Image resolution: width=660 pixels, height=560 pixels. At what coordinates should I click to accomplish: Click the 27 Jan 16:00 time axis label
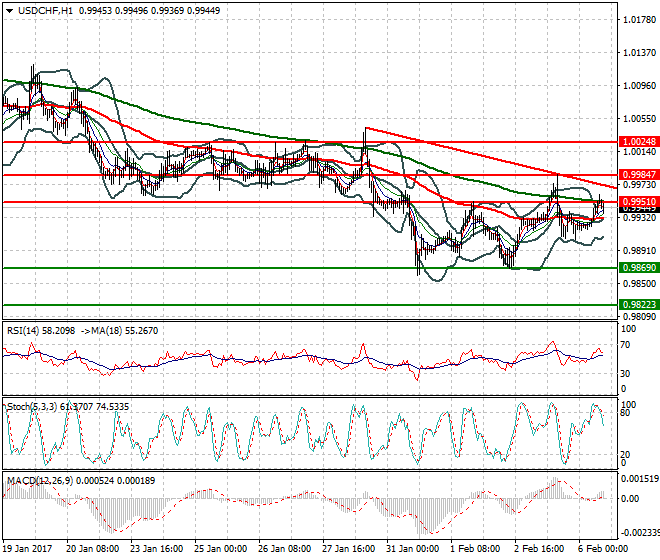click(349, 549)
